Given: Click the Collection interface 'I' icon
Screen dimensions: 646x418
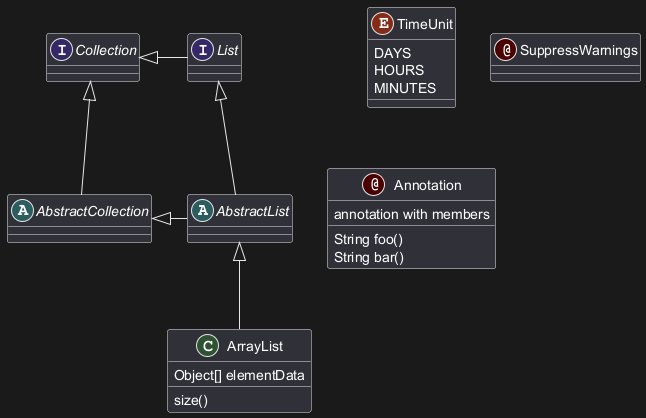Looking at the screenshot, I should [62, 49].
